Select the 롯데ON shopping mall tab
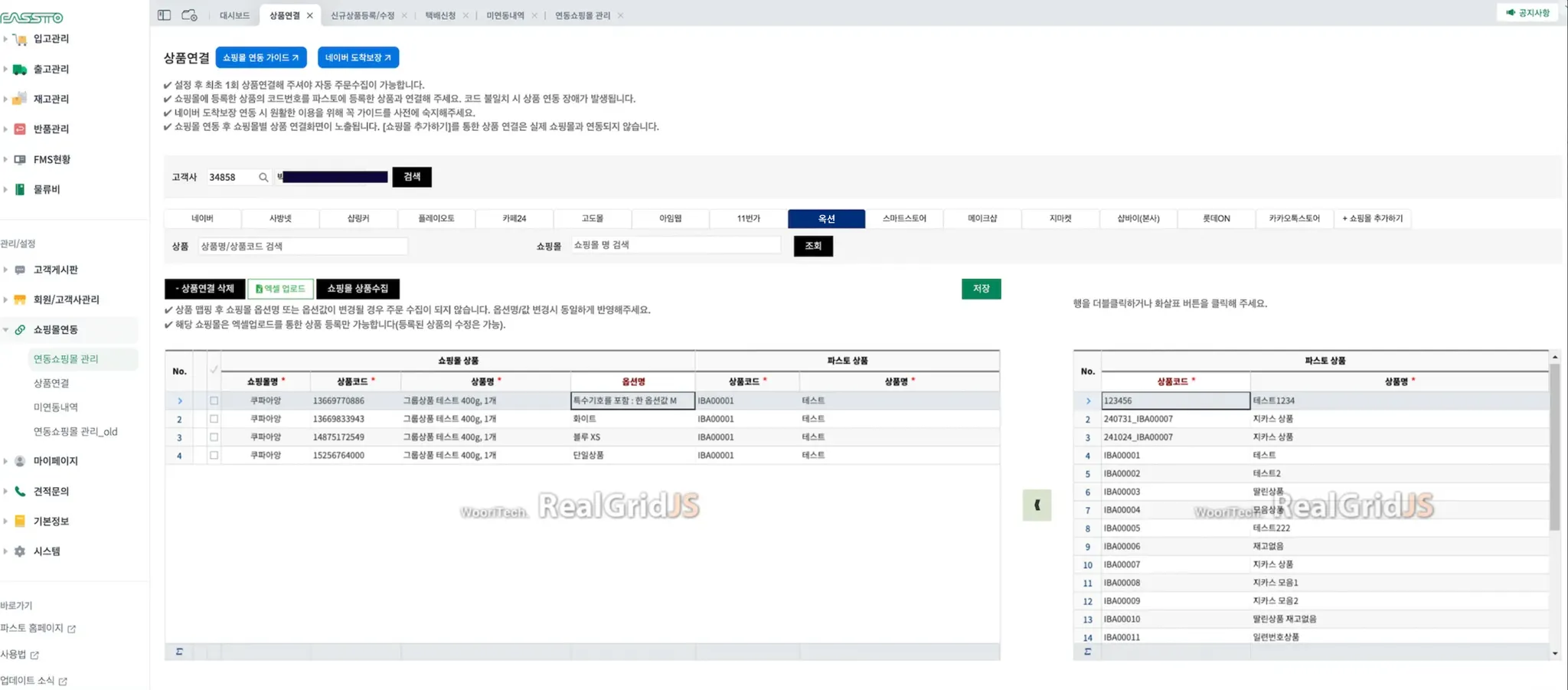Image resolution: width=1568 pixels, height=690 pixels. click(x=1216, y=219)
